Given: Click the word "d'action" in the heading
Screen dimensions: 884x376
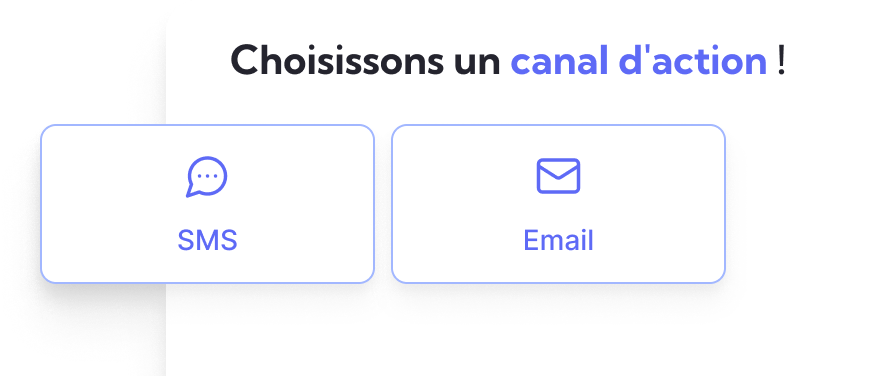Looking at the screenshot, I should pyautogui.click(x=693, y=61).
